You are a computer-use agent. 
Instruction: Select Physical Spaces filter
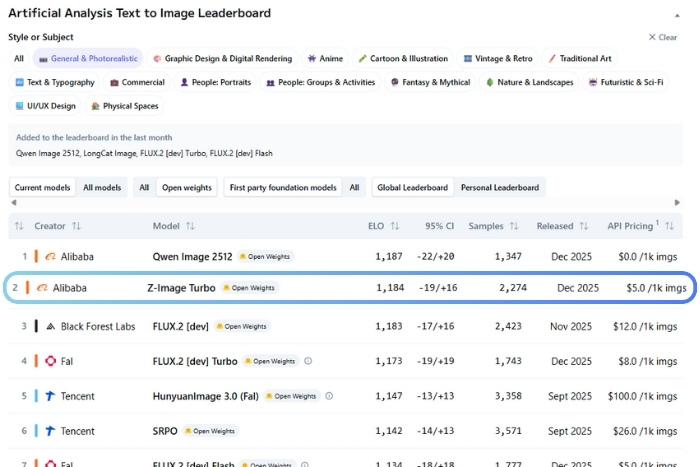(x=125, y=106)
